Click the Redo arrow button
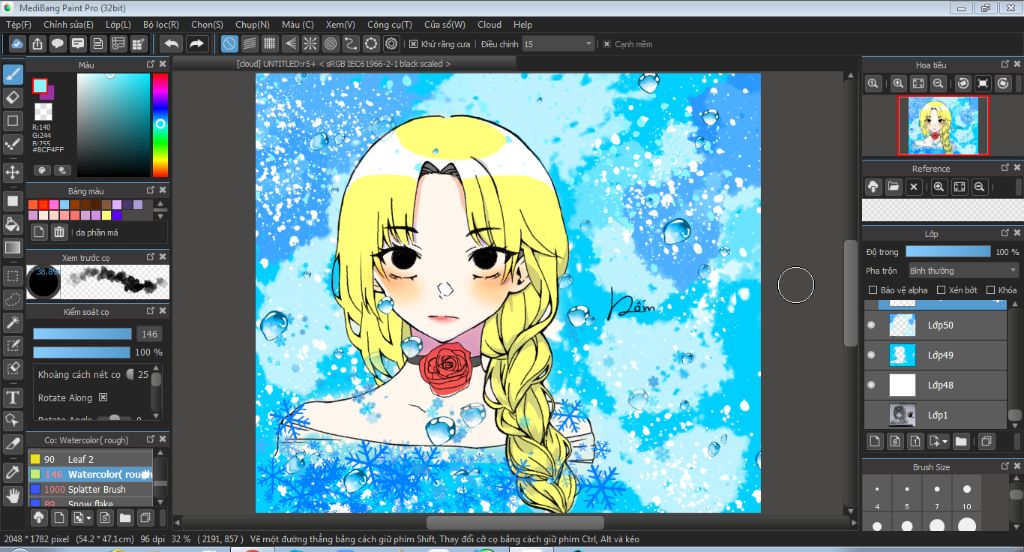1024x552 pixels. click(196, 44)
